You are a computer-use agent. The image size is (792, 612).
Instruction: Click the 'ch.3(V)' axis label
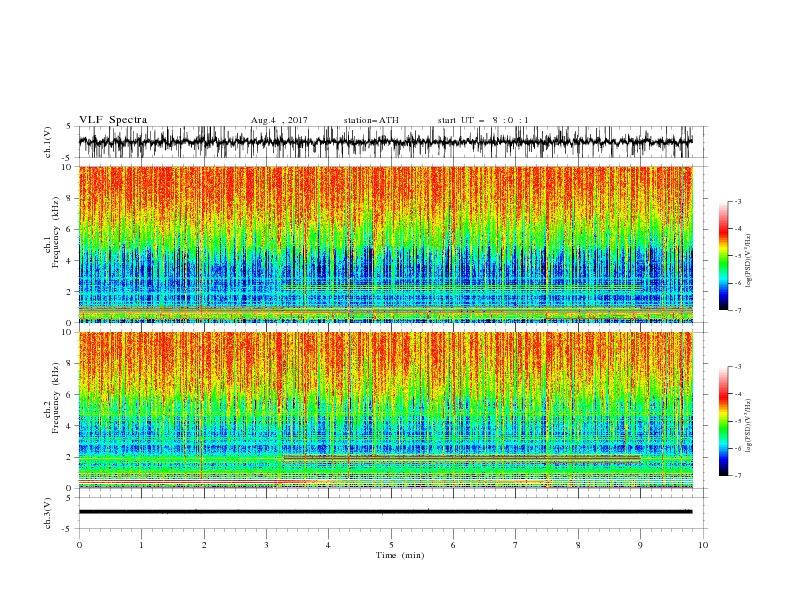pos(48,513)
